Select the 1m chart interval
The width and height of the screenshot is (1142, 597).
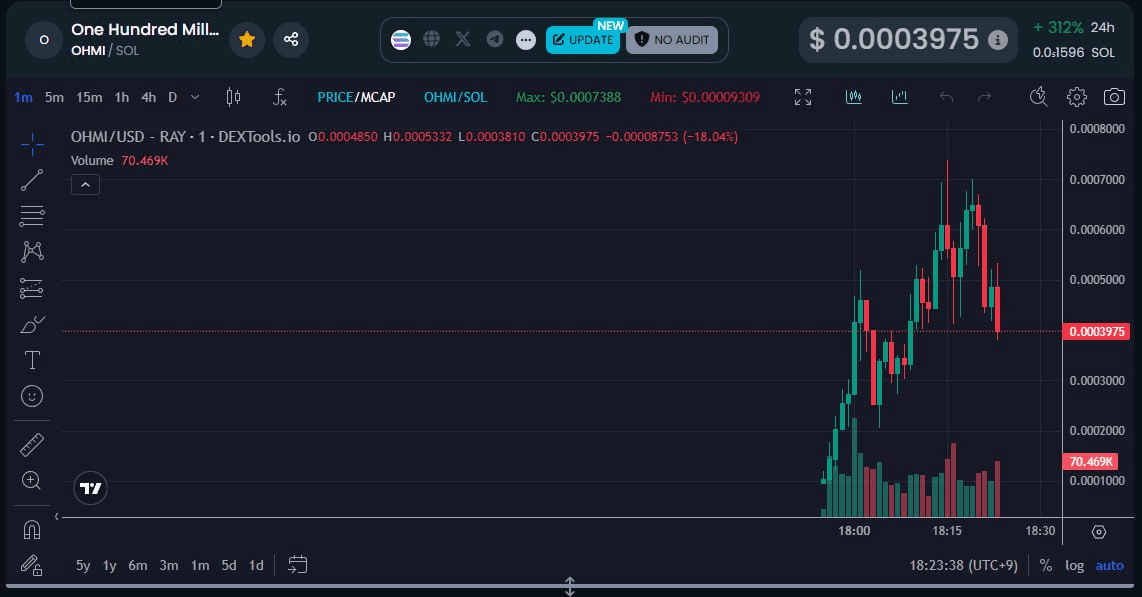[x=23, y=97]
